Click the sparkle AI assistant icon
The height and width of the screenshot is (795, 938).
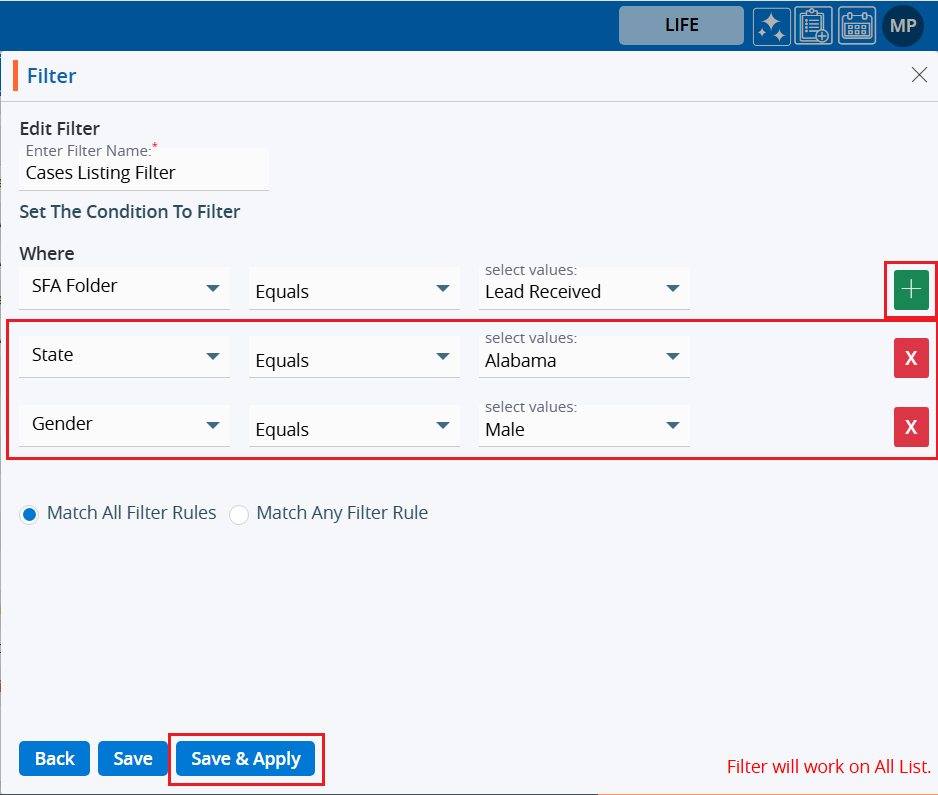[x=771, y=26]
